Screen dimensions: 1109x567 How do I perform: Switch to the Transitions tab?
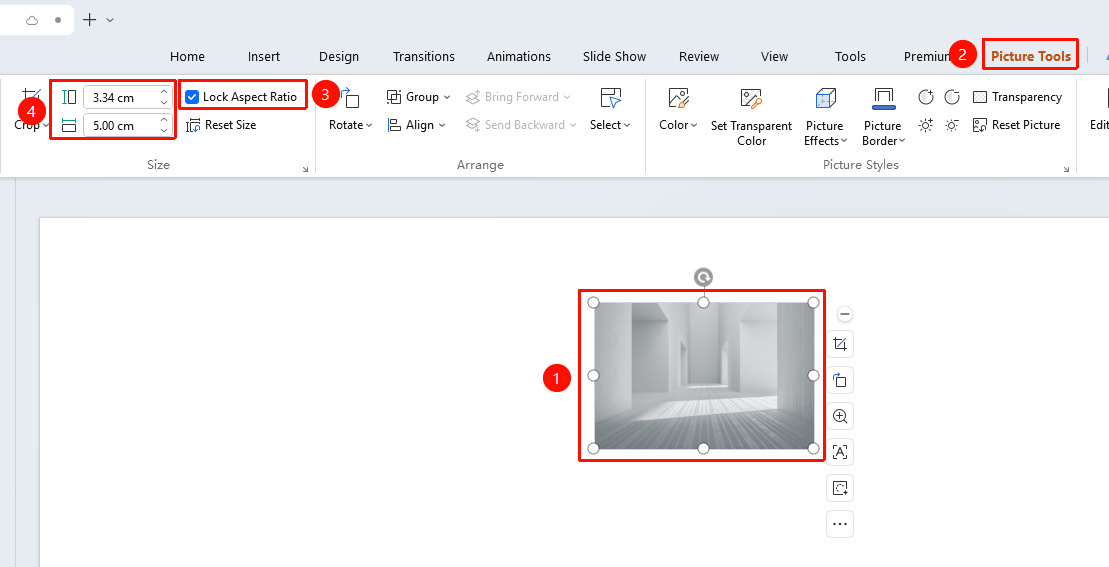coord(424,57)
